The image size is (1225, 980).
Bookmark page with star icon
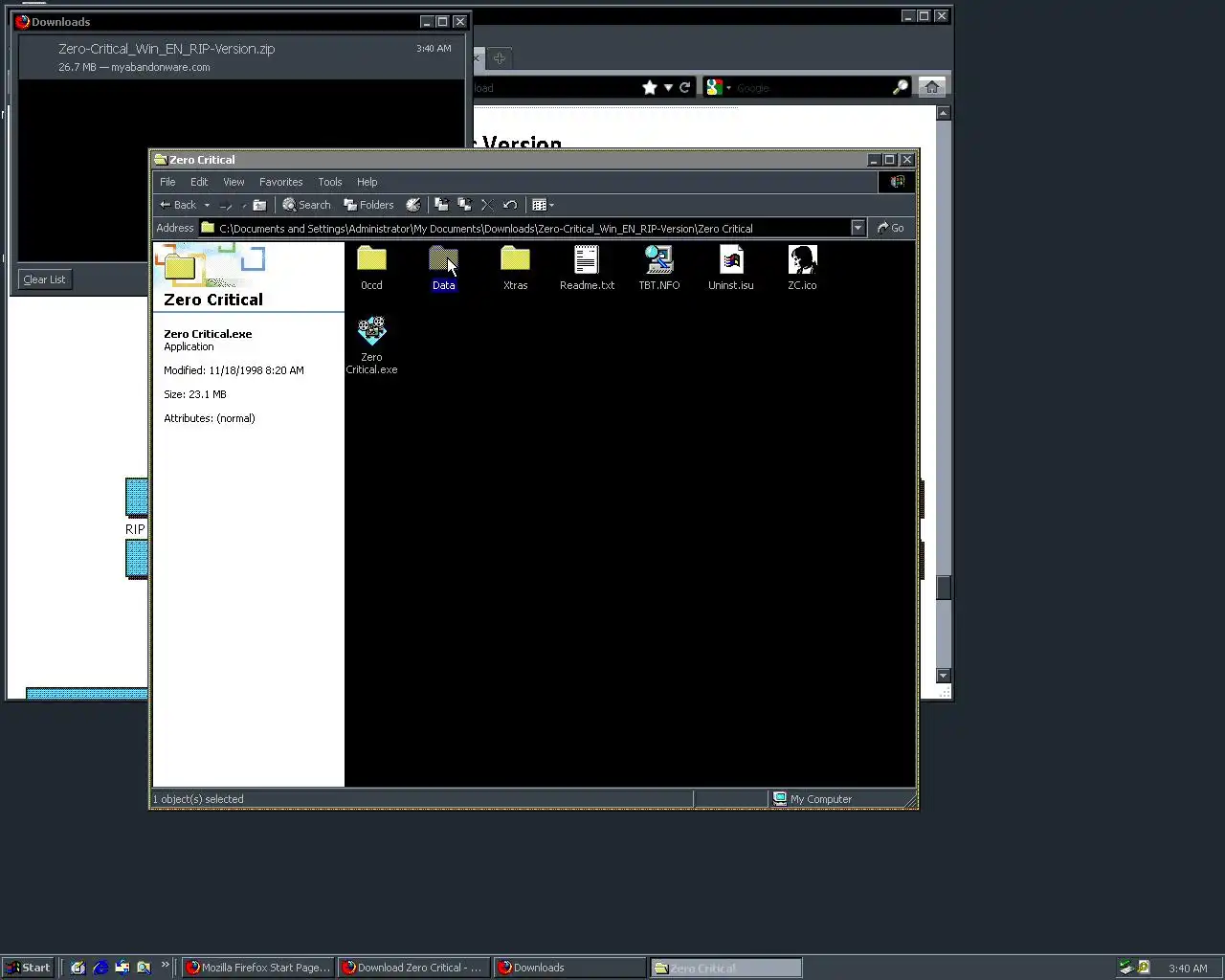(650, 87)
